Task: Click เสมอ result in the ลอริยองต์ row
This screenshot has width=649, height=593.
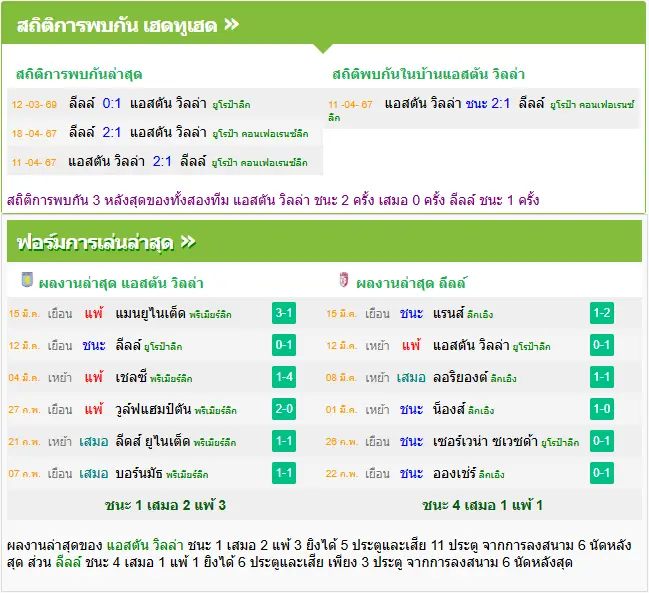Action: click(411, 377)
